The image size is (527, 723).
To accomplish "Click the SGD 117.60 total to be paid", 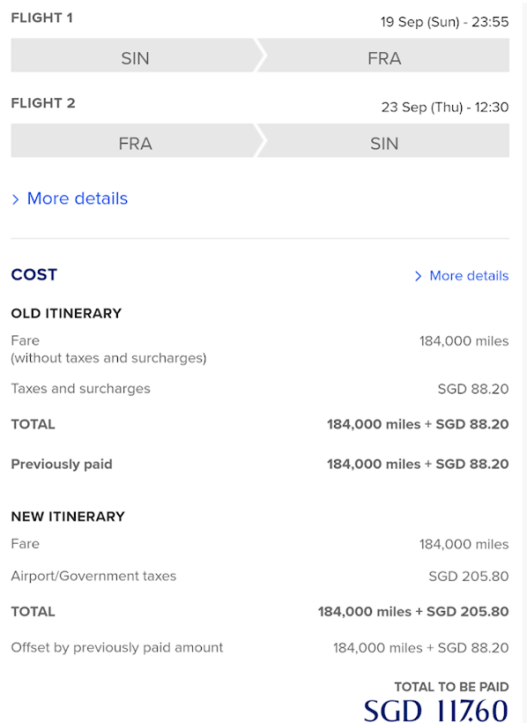I will coord(436,710).
